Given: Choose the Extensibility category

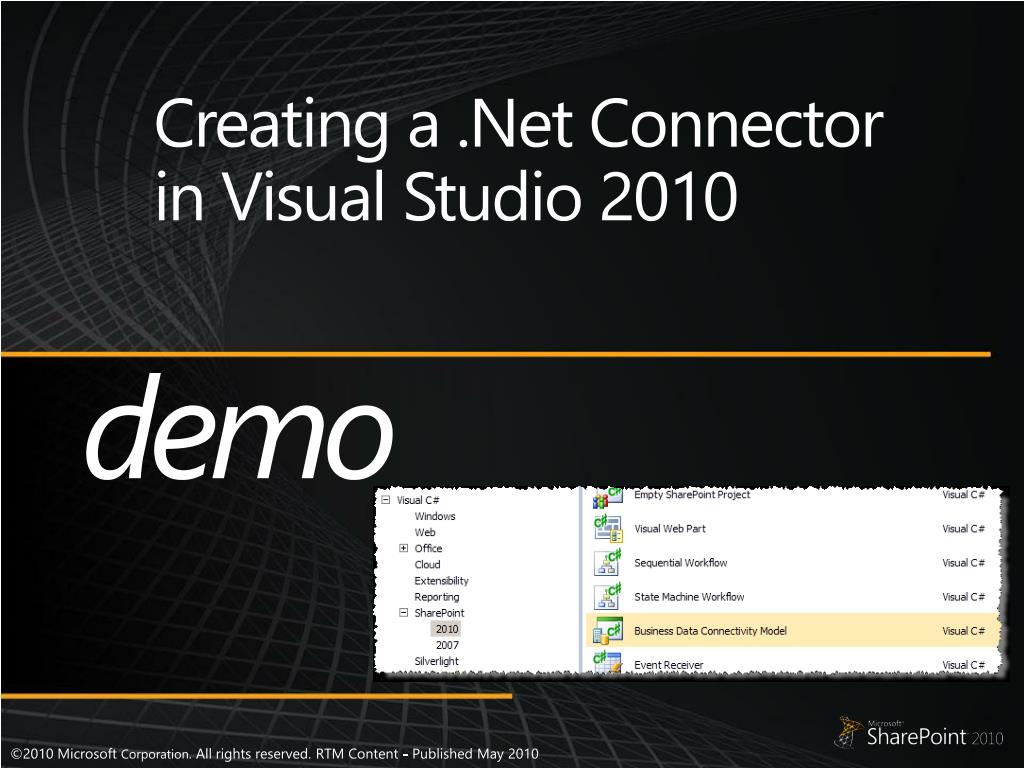Looking at the screenshot, I should pos(441,581).
